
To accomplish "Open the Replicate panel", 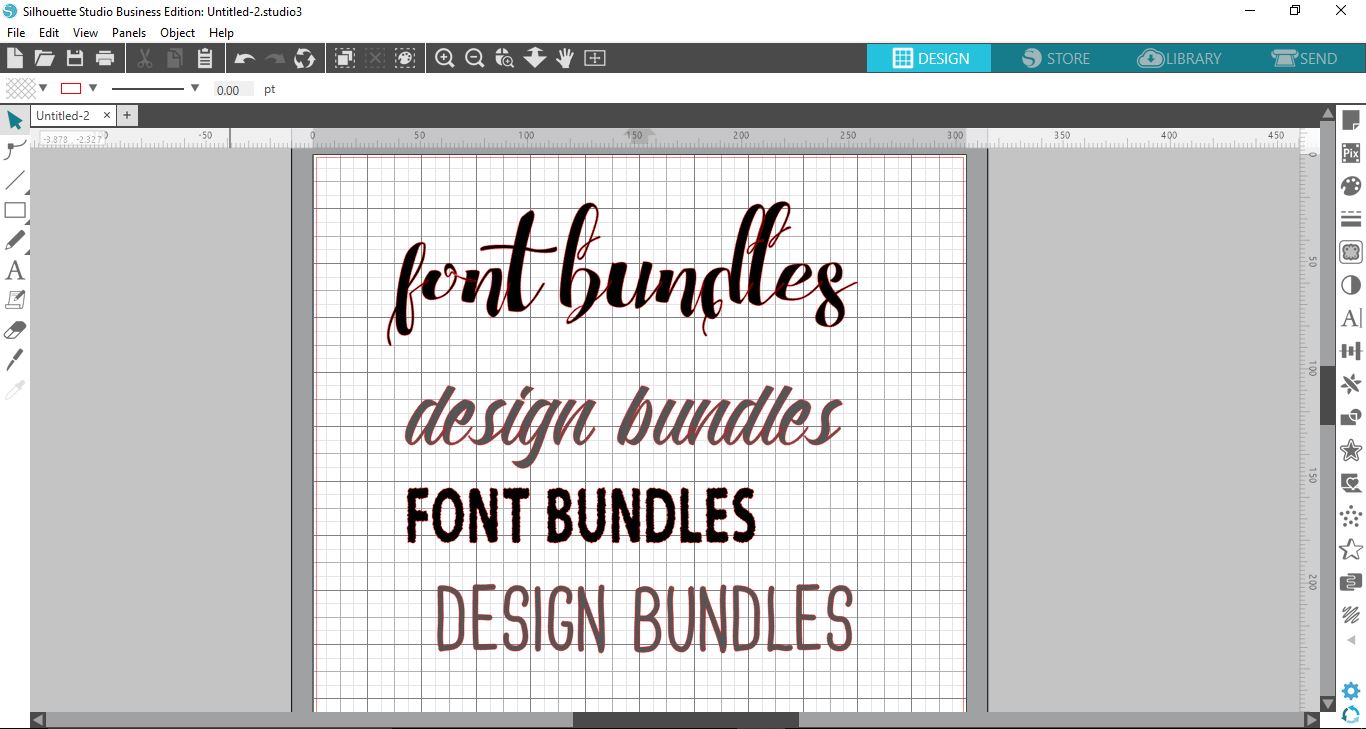I will [1351, 384].
